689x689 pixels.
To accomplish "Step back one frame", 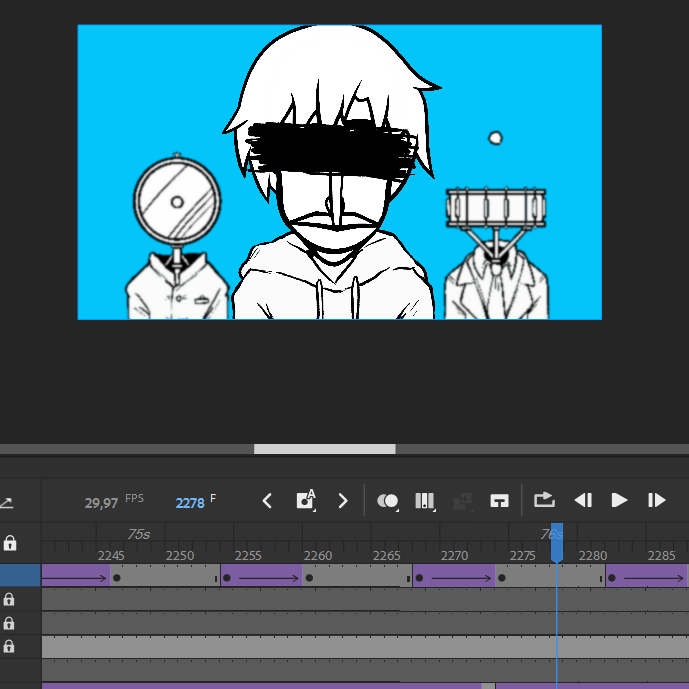I will point(583,501).
